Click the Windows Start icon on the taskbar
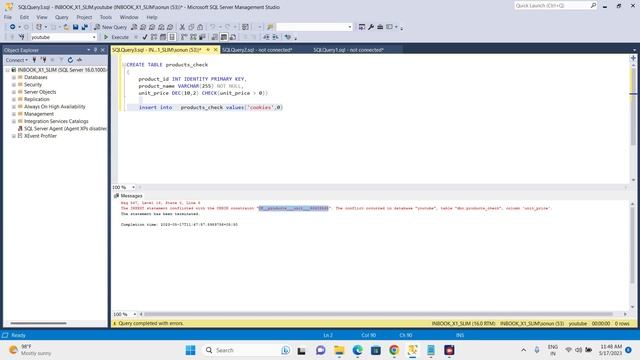This screenshot has height=360, width=640. coord(190,350)
